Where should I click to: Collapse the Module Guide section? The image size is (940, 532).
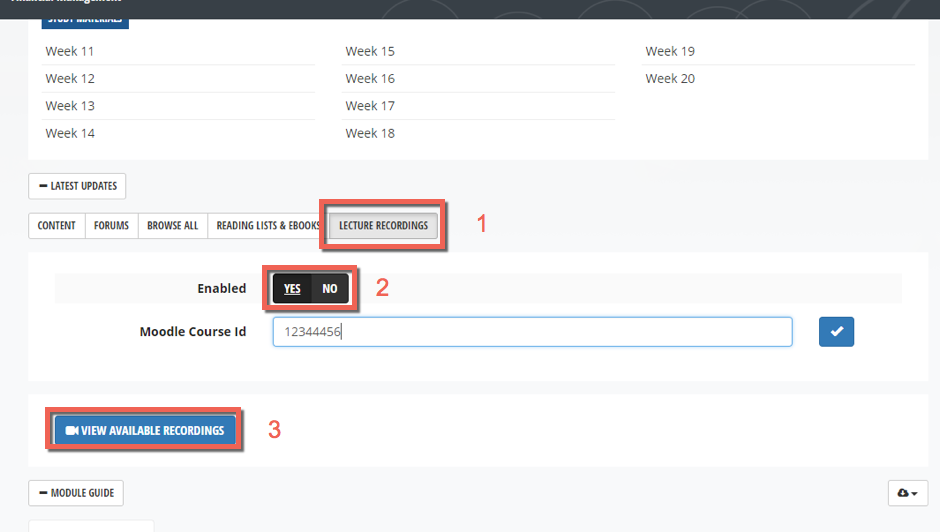pos(76,493)
